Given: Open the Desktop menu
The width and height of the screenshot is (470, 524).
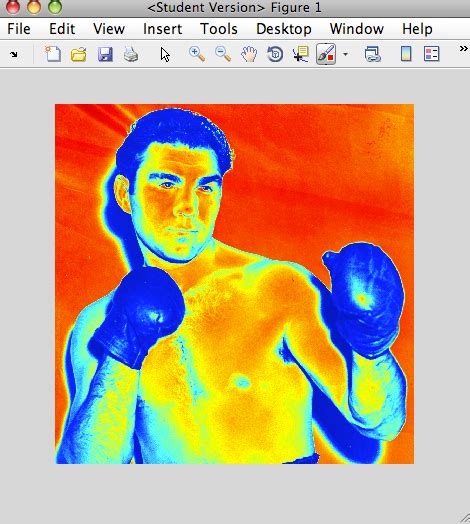Looking at the screenshot, I should pyautogui.click(x=284, y=29).
